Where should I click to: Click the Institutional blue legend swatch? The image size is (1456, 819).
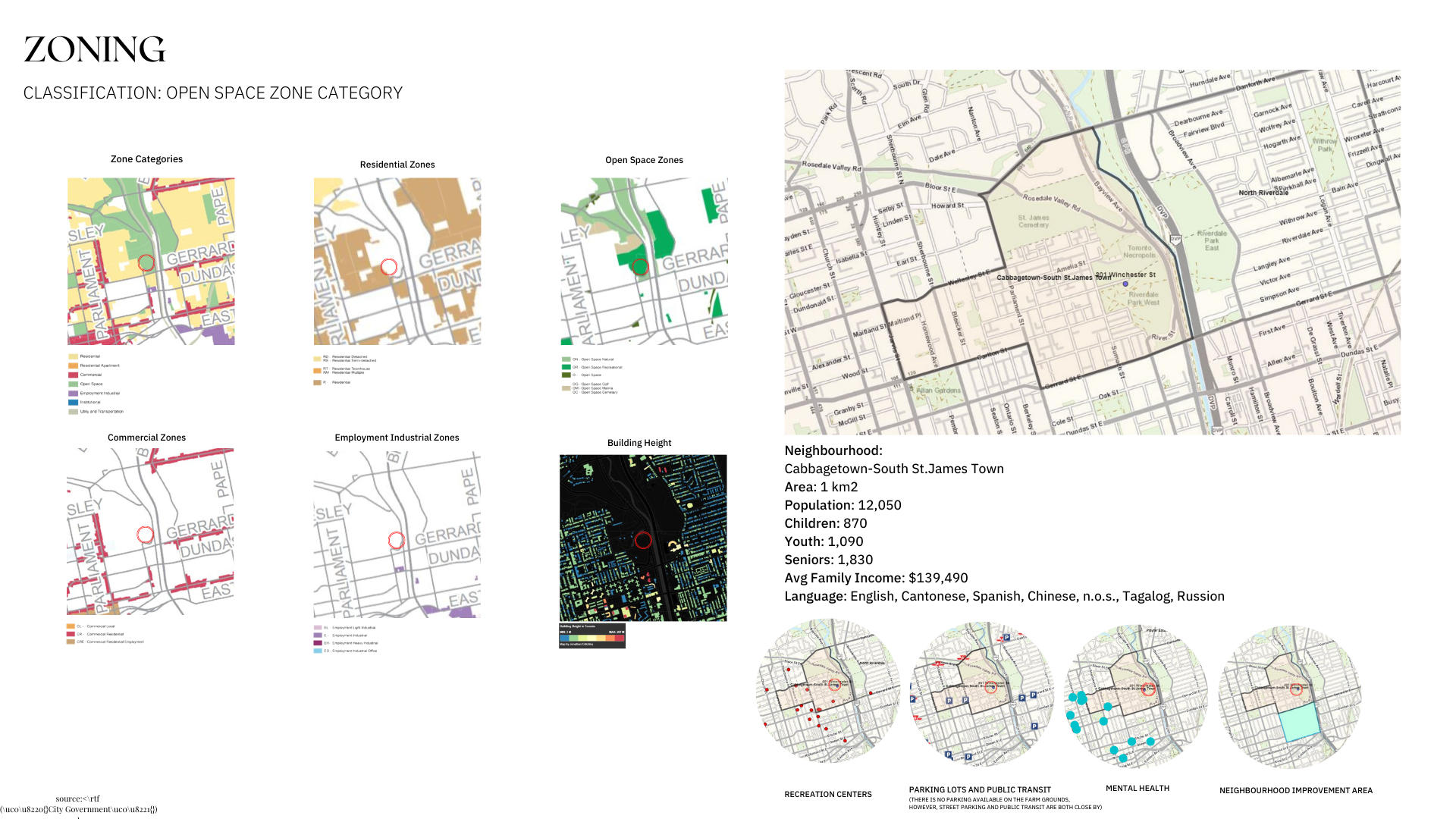(73, 403)
